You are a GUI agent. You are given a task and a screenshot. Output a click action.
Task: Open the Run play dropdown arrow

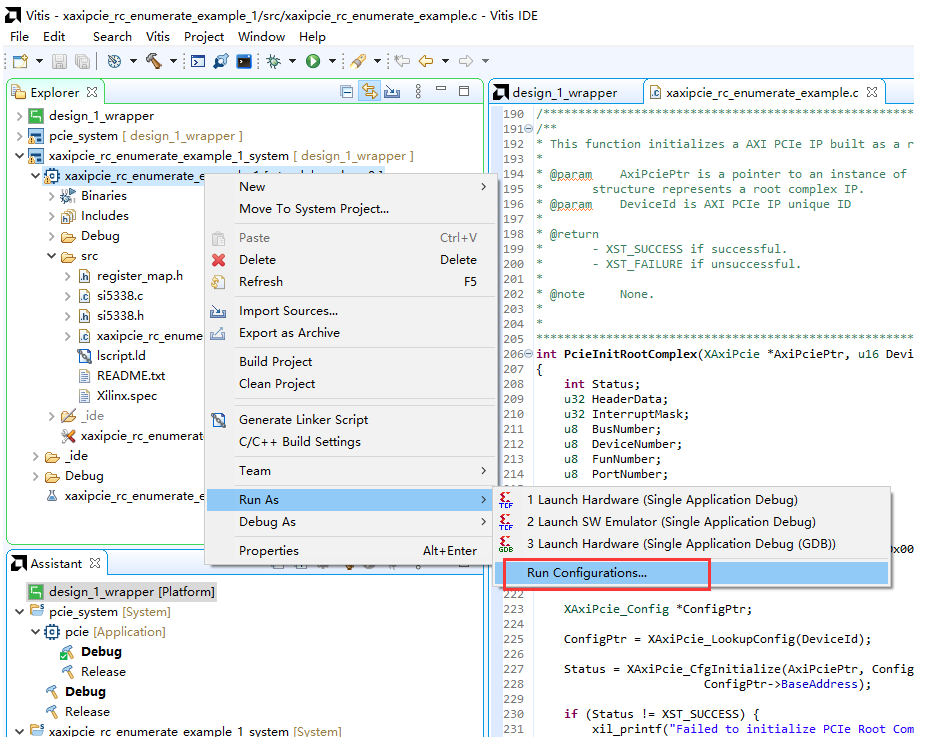click(332, 61)
